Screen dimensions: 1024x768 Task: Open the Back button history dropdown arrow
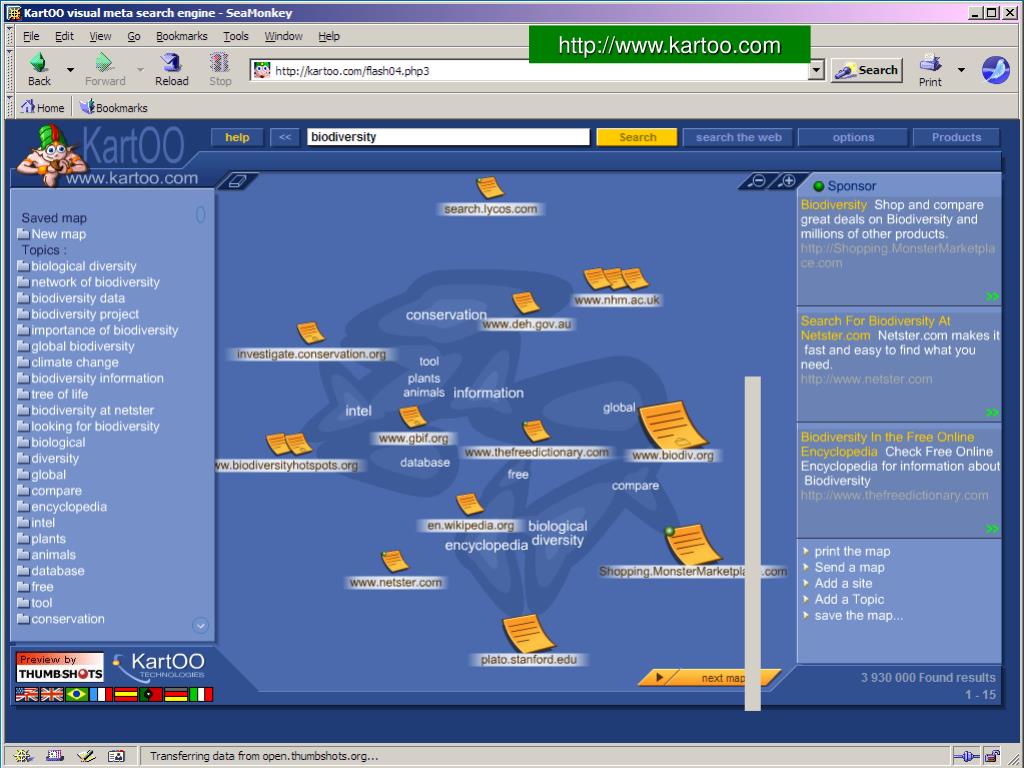coord(70,69)
